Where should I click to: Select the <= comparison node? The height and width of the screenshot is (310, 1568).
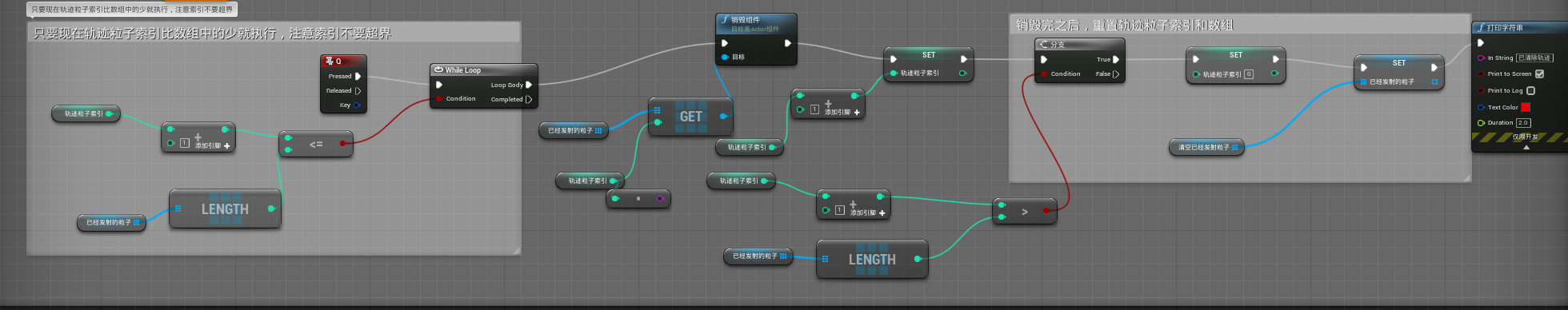click(316, 145)
